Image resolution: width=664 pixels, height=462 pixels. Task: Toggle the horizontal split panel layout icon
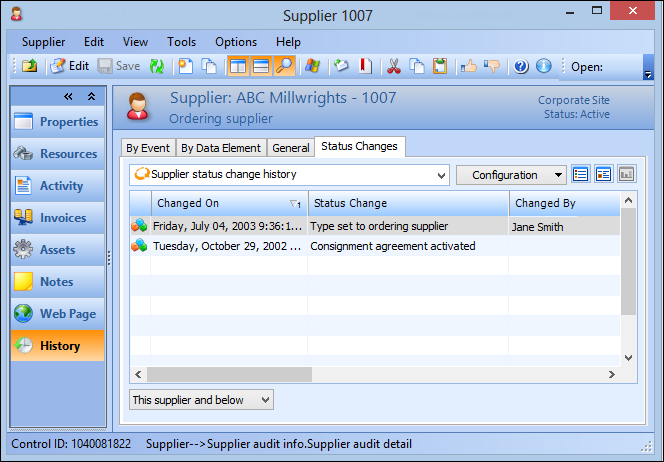pos(261,66)
